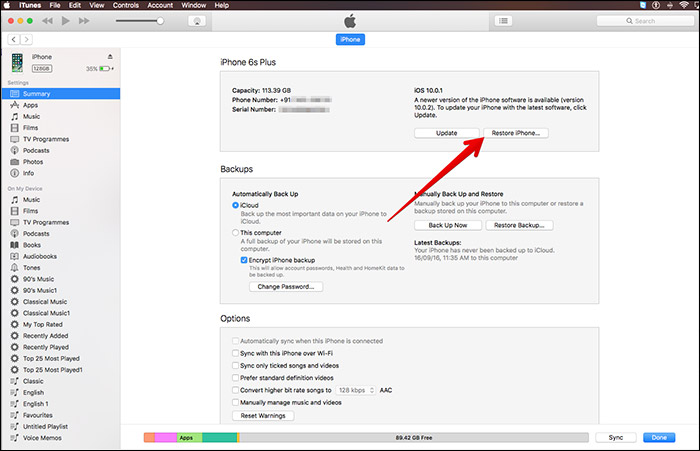Open the View menu
The width and height of the screenshot is (700, 451).
(x=96, y=5)
